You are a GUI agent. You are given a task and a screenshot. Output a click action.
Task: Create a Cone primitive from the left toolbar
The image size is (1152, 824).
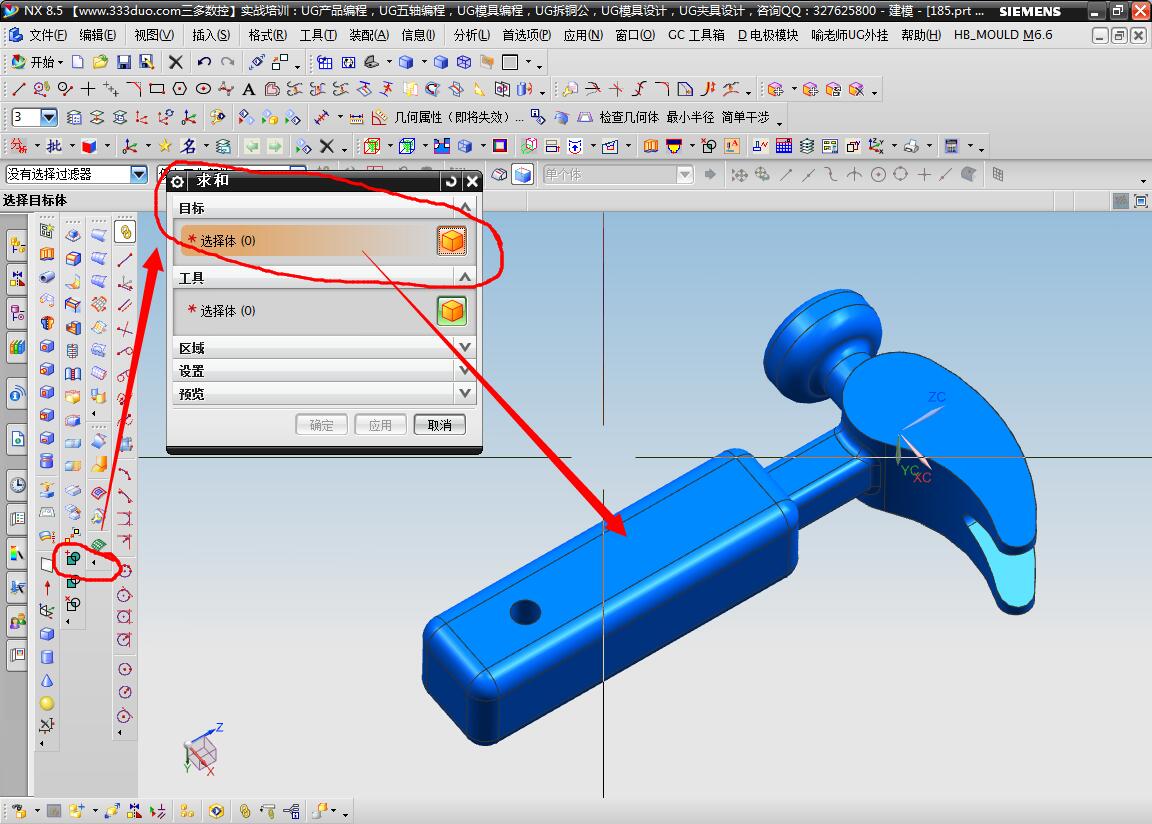[x=47, y=681]
